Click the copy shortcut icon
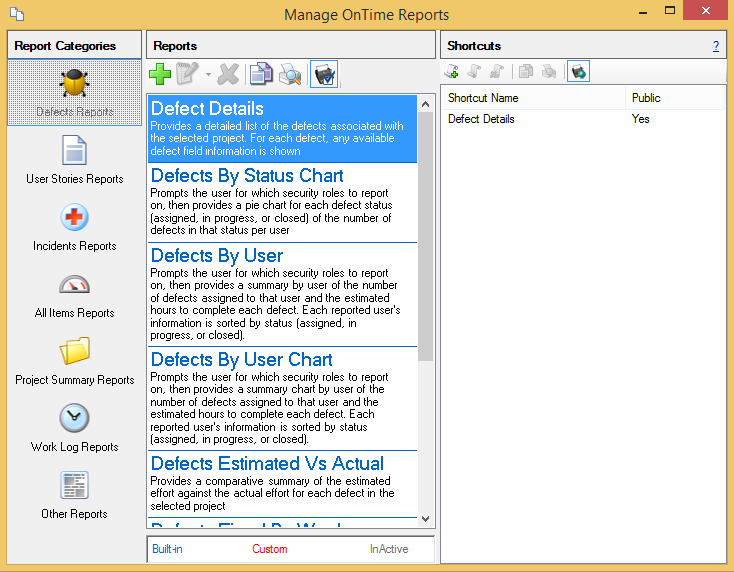 pyautogui.click(x=526, y=72)
